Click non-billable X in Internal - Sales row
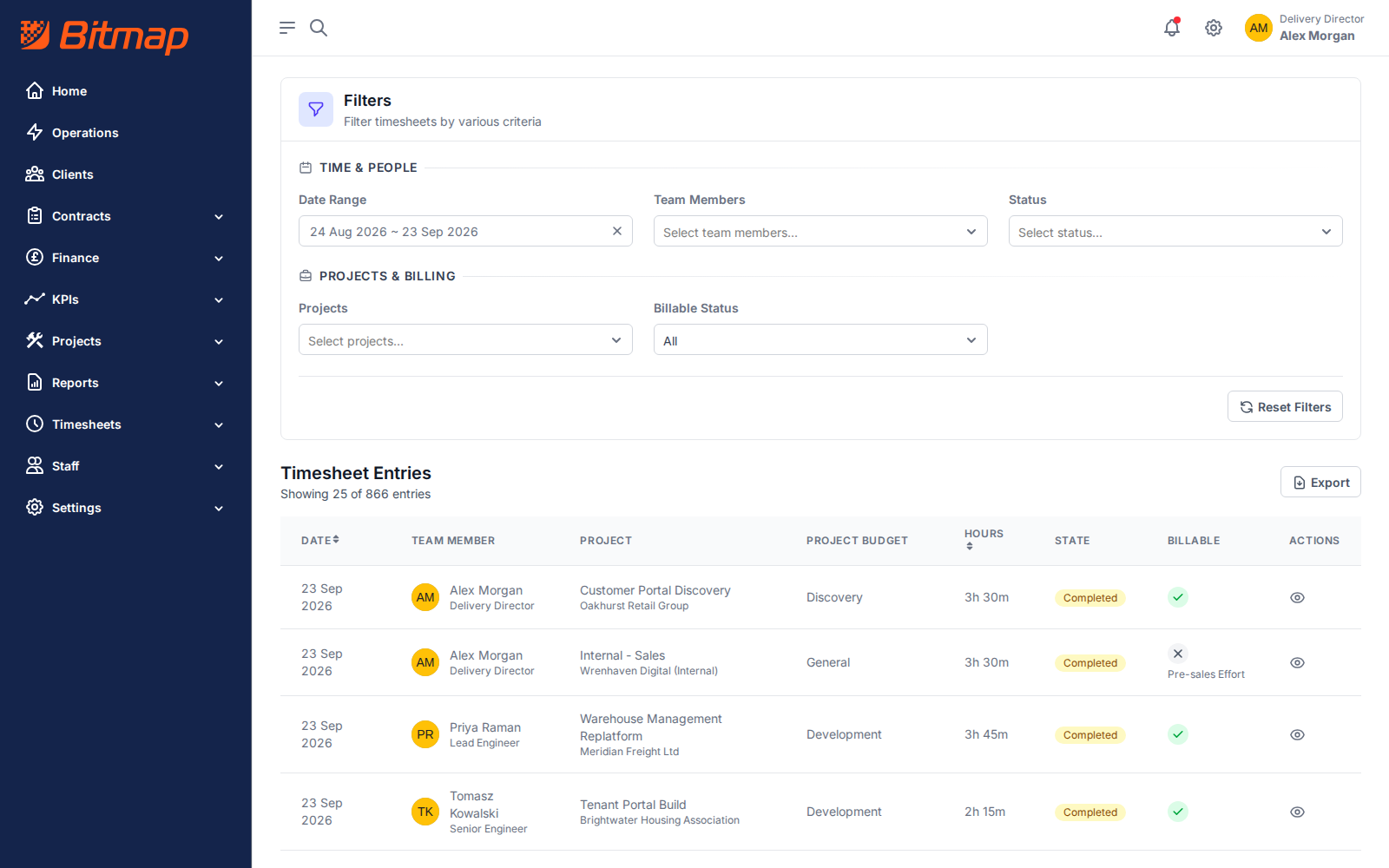The width and height of the screenshot is (1389, 868). coord(1178,654)
